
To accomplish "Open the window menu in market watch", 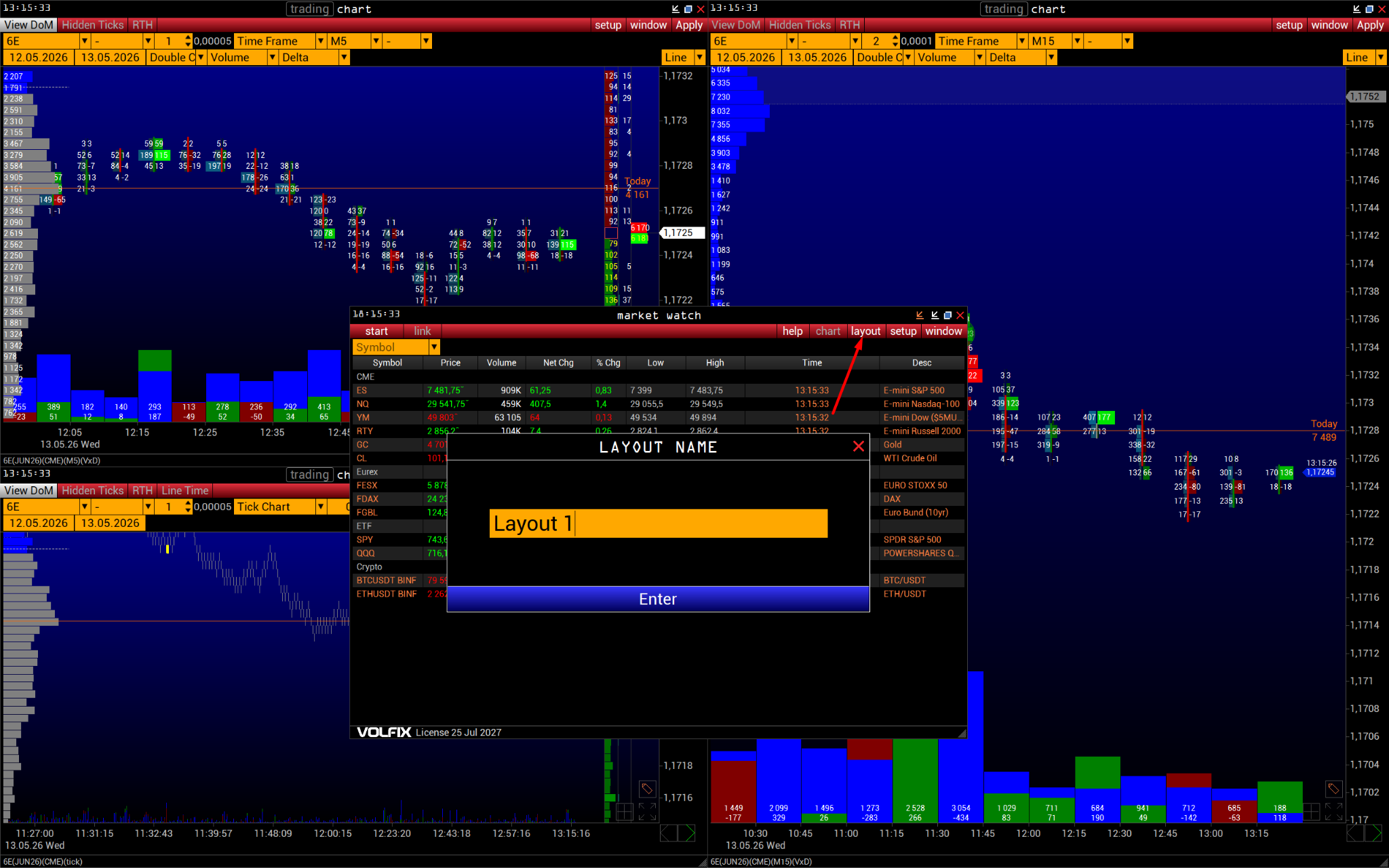I will coord(943,331).
